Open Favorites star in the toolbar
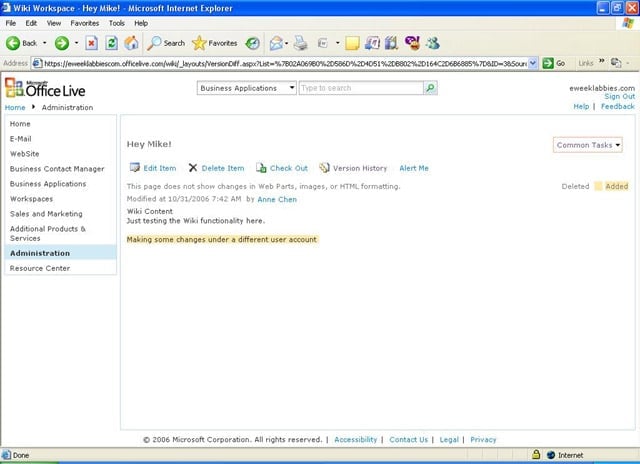This screenshot has width=640, height=464. pyautogui.click(x=199, y=43)
